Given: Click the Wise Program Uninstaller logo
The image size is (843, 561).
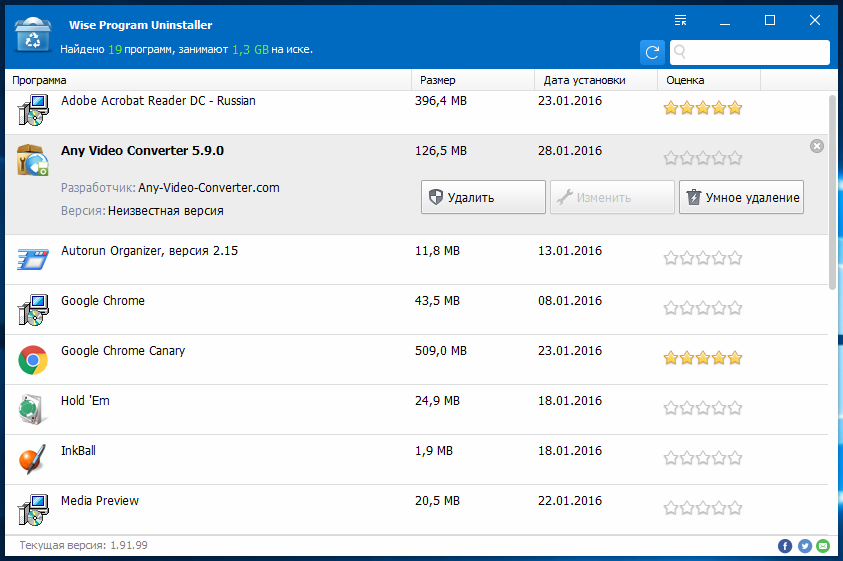Looking at the screenshot, I should pyautogui.click(x=33, y=35).
